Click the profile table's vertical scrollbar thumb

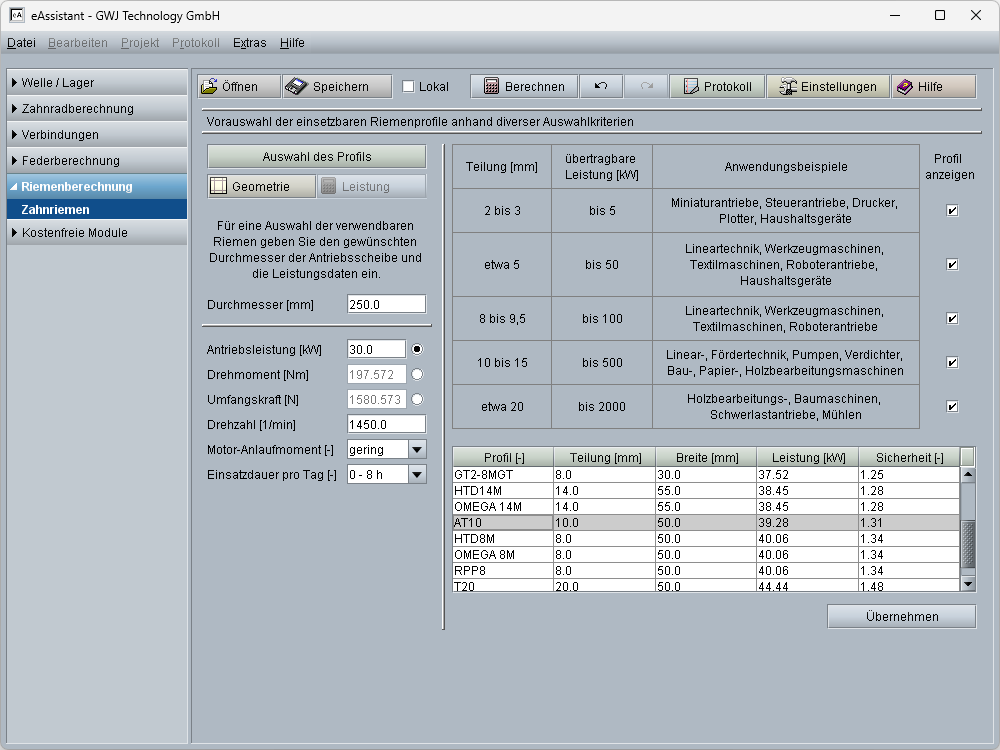(x=967, y=543)
